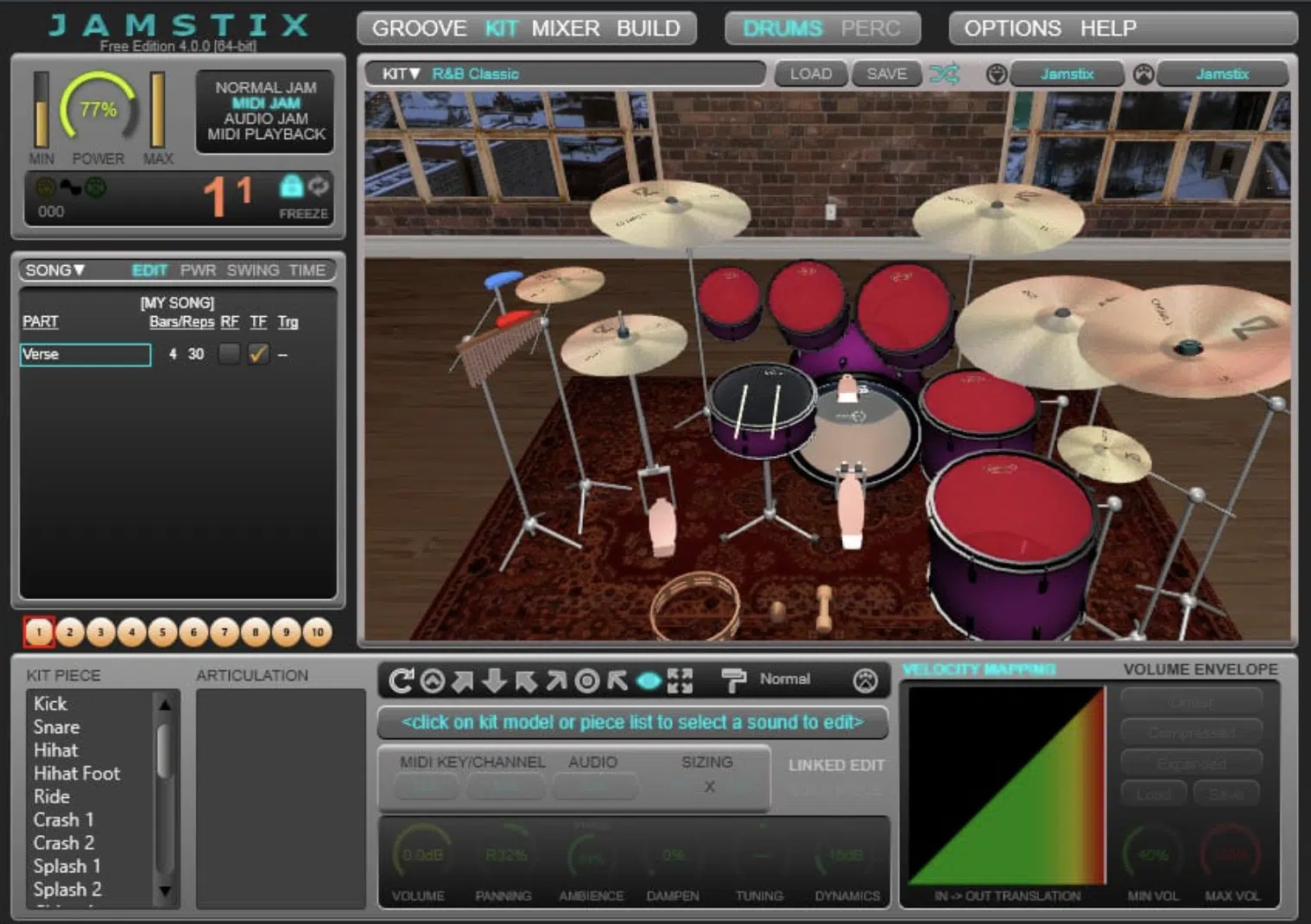
Task: Click the circled up-chevron icon in kit toolbar
Action: 432,681
